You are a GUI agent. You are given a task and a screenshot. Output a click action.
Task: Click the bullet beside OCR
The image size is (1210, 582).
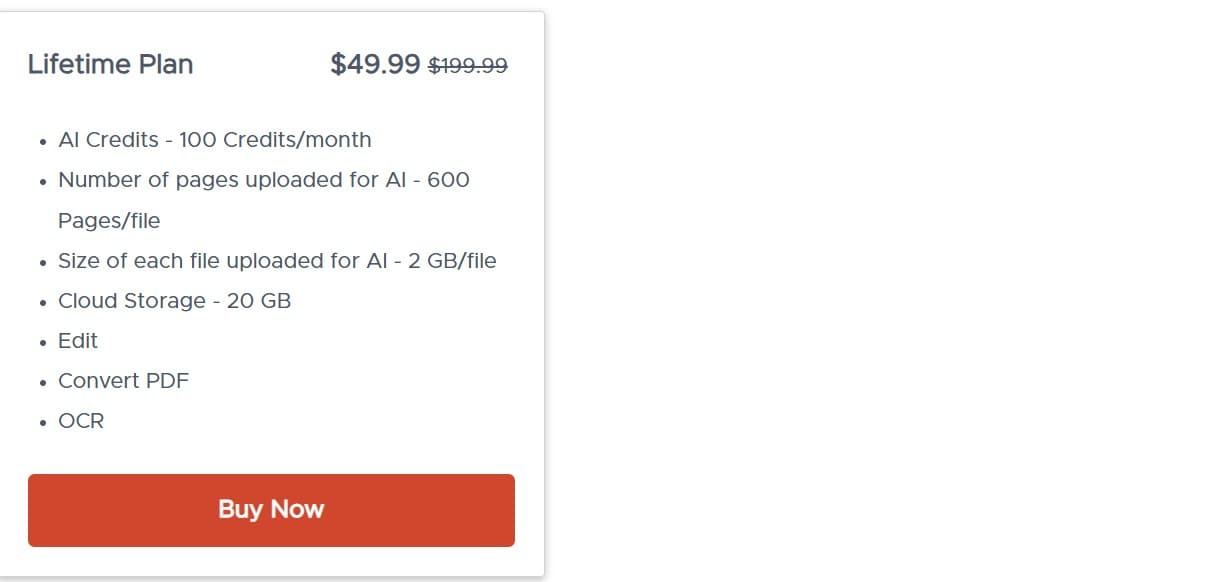(44, 422)
